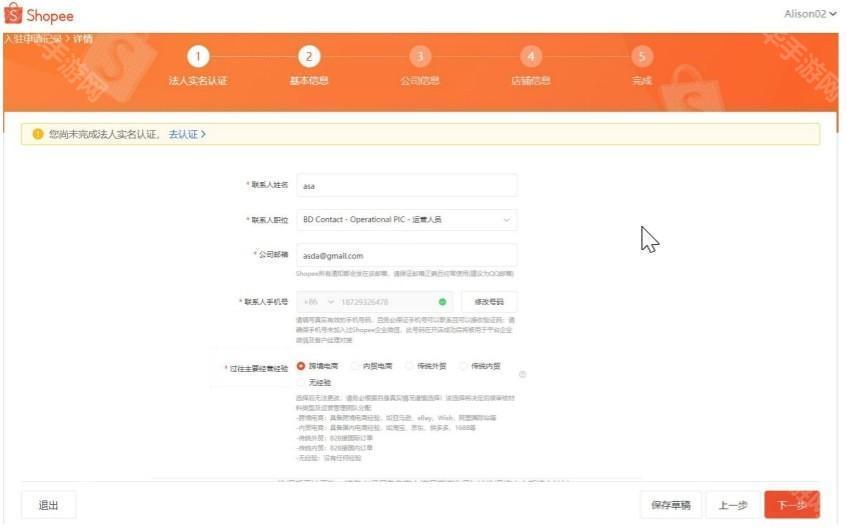The width and height of the screenshot is (847, 531).
Task: Click the 基本信息 step label
Action: click(309, 80)
